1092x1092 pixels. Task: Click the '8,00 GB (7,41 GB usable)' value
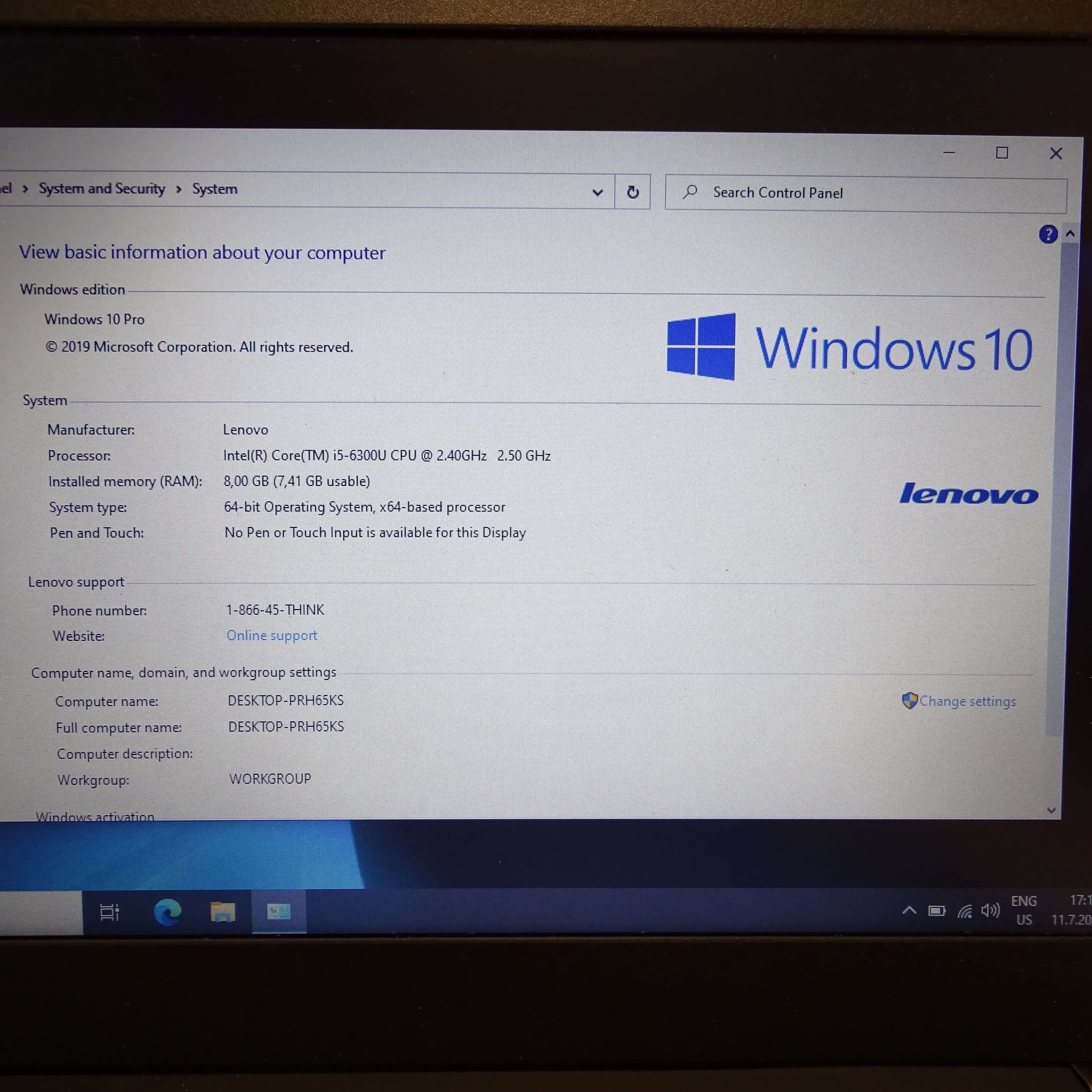click(x=297, y=481)
